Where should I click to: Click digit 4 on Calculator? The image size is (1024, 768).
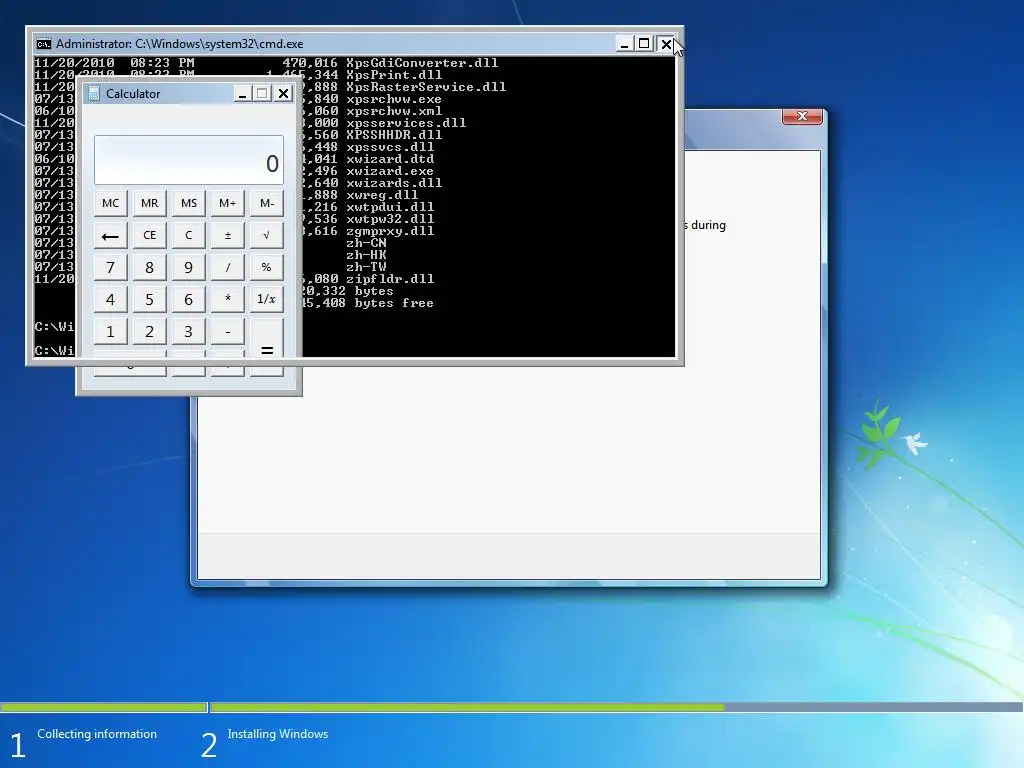(x=110, y=299)
